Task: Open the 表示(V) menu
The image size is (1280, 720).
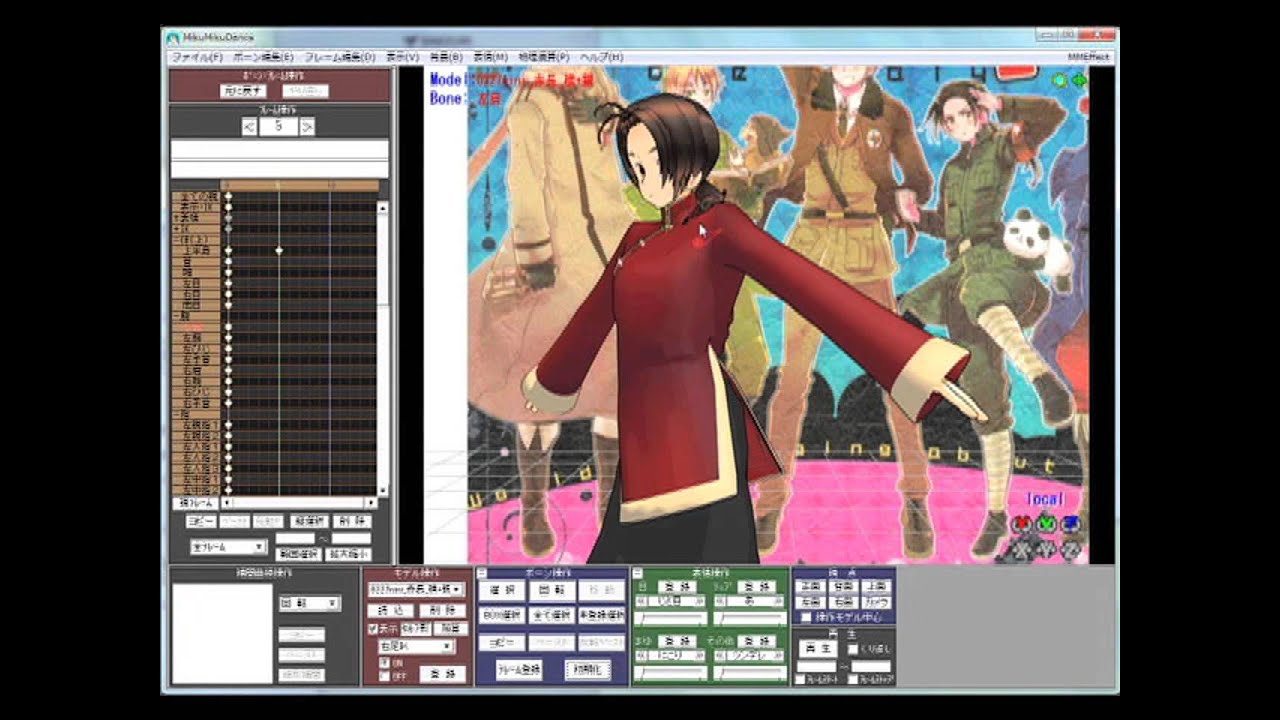Action: (402, 57)
